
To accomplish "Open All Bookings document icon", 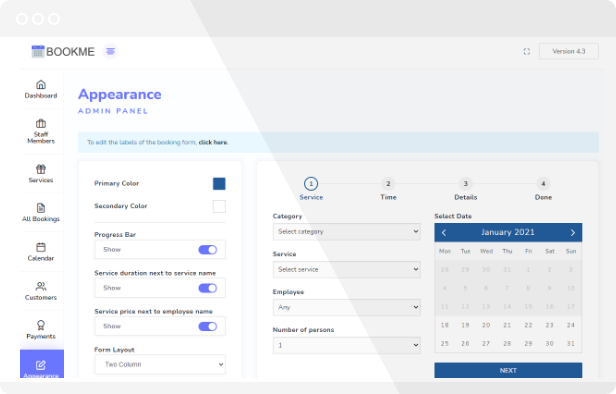I will coord(41,208).
